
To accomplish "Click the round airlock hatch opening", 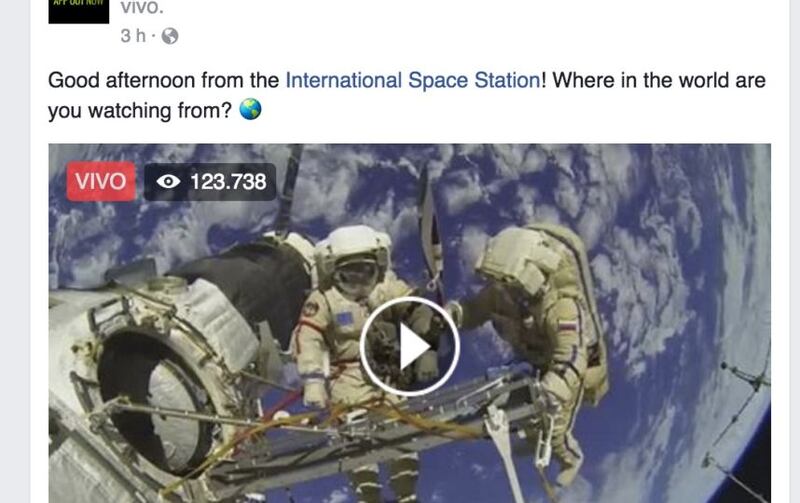I will pyautogui.click(x=153, y=403).
